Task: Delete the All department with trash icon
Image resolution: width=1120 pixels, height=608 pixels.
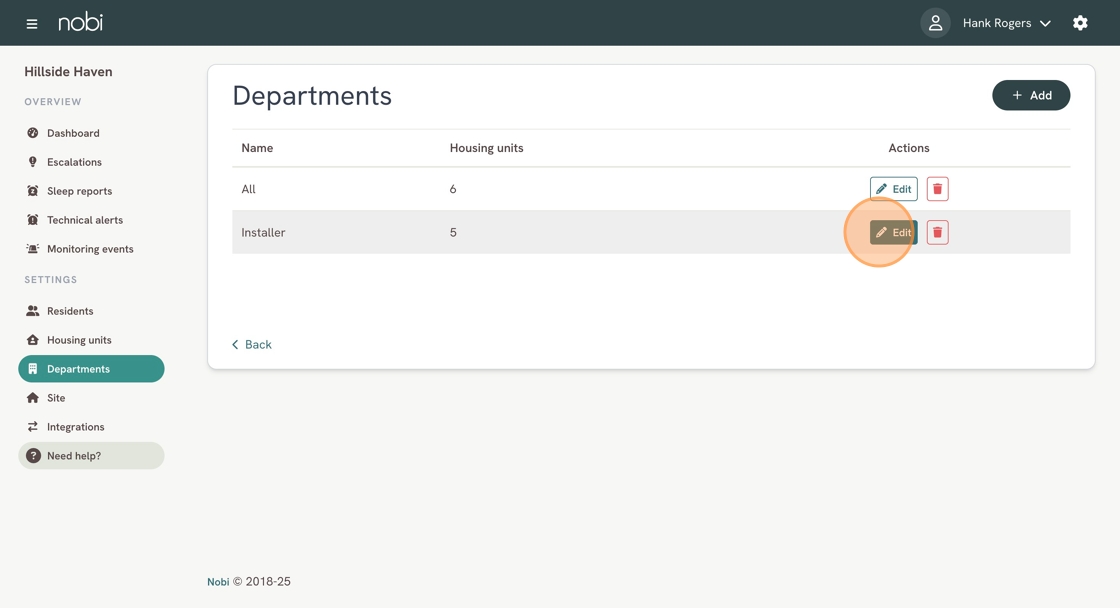Action: (937, 189)
